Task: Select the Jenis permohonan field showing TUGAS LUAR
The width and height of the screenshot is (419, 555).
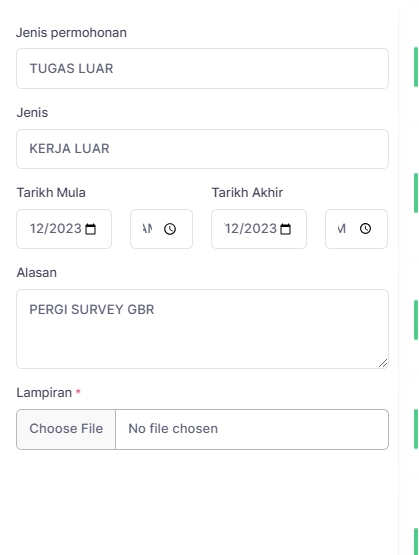Action: tap(202, 69)
